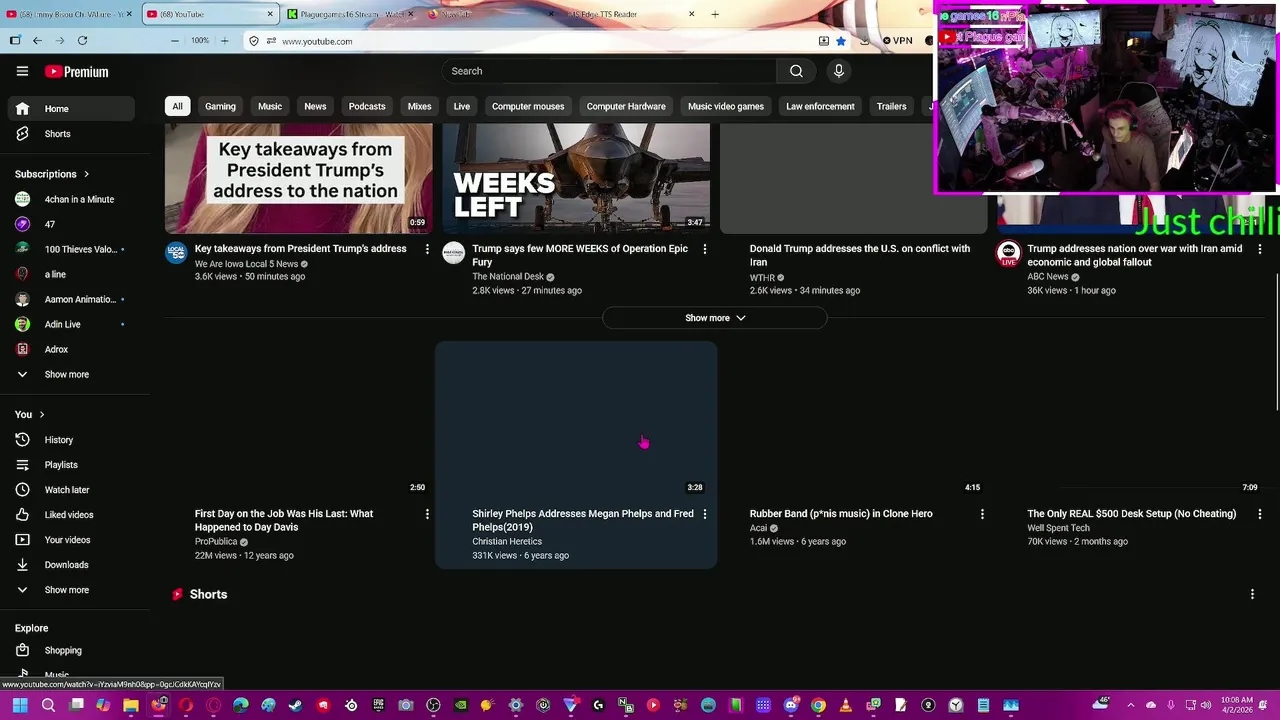Viewport: 1280px width, 720px height.
Task: Open Home in the sidebar
Action: (x=71, y=109)
